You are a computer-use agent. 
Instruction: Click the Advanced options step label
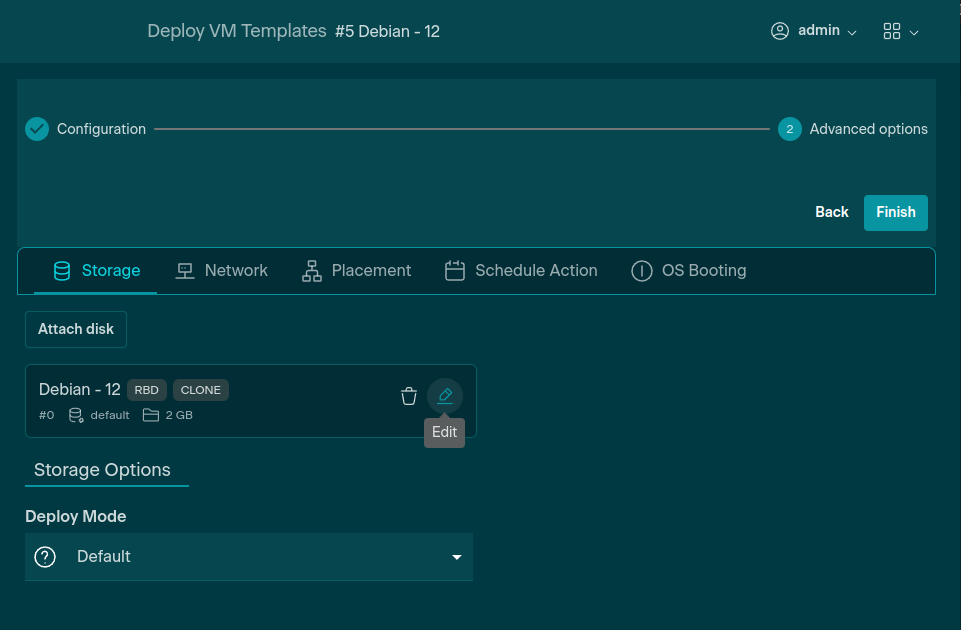coord(868,129)
